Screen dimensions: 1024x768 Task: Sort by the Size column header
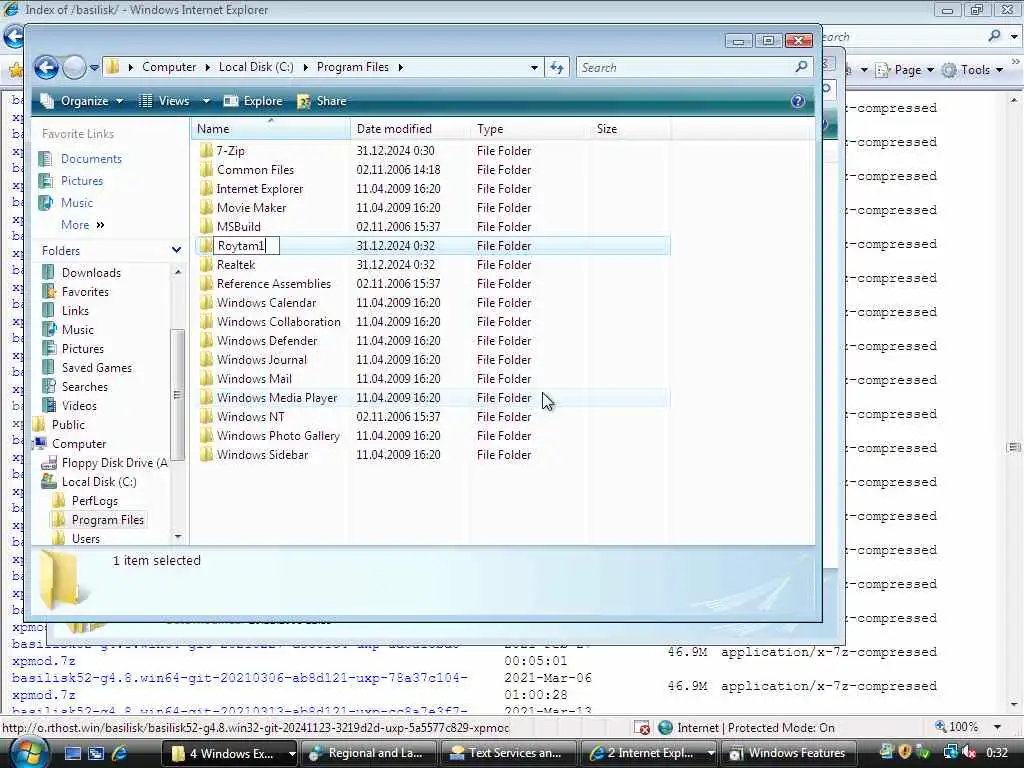click(x=630, y=129)
